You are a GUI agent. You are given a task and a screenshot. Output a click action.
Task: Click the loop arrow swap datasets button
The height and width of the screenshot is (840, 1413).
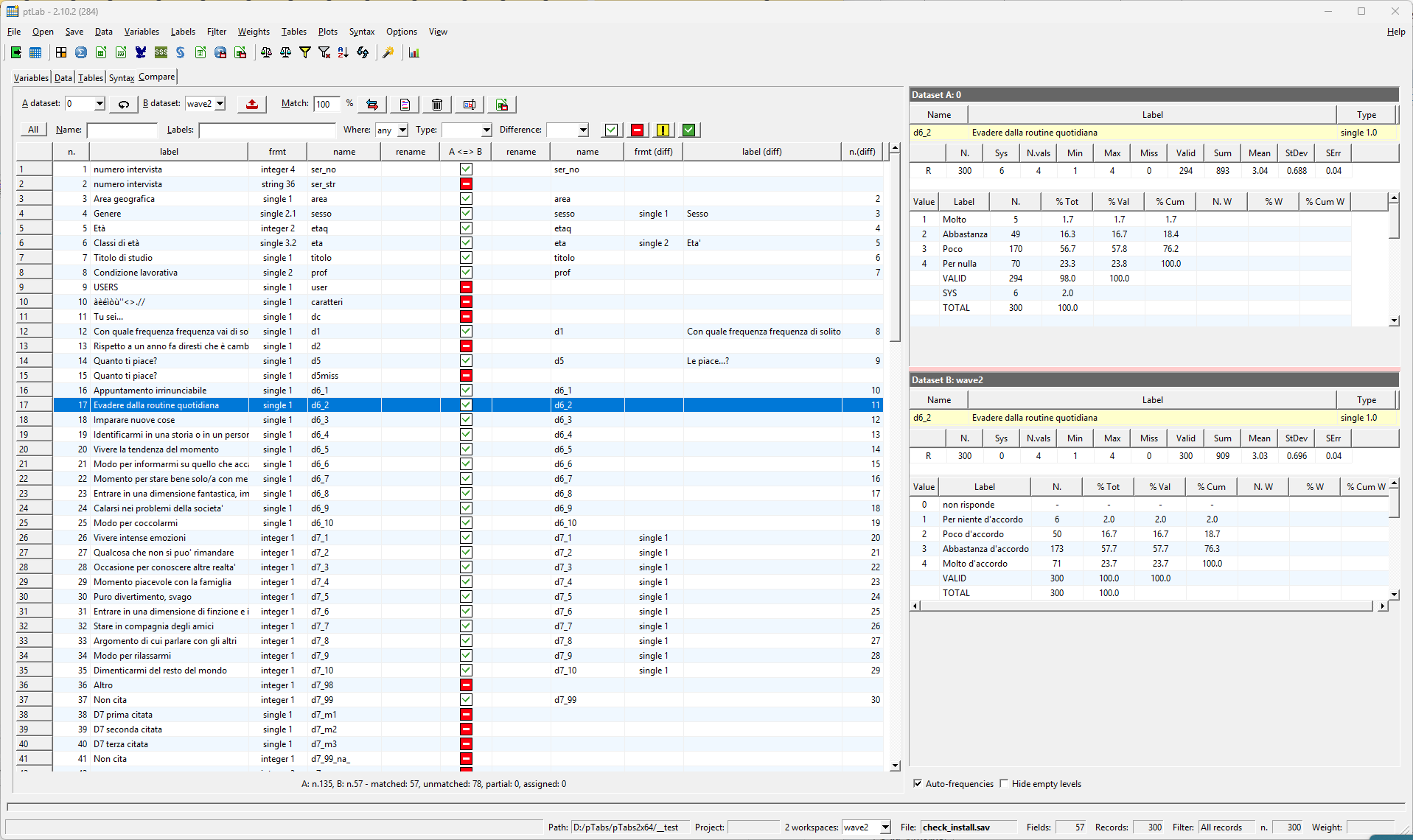[x=124, y=104]
